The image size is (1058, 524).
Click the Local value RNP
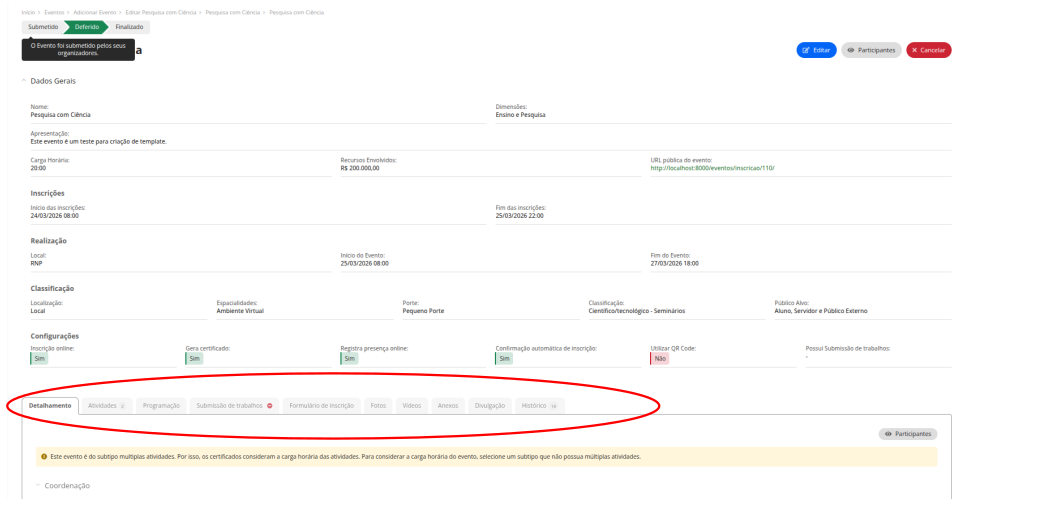(36, 263)
